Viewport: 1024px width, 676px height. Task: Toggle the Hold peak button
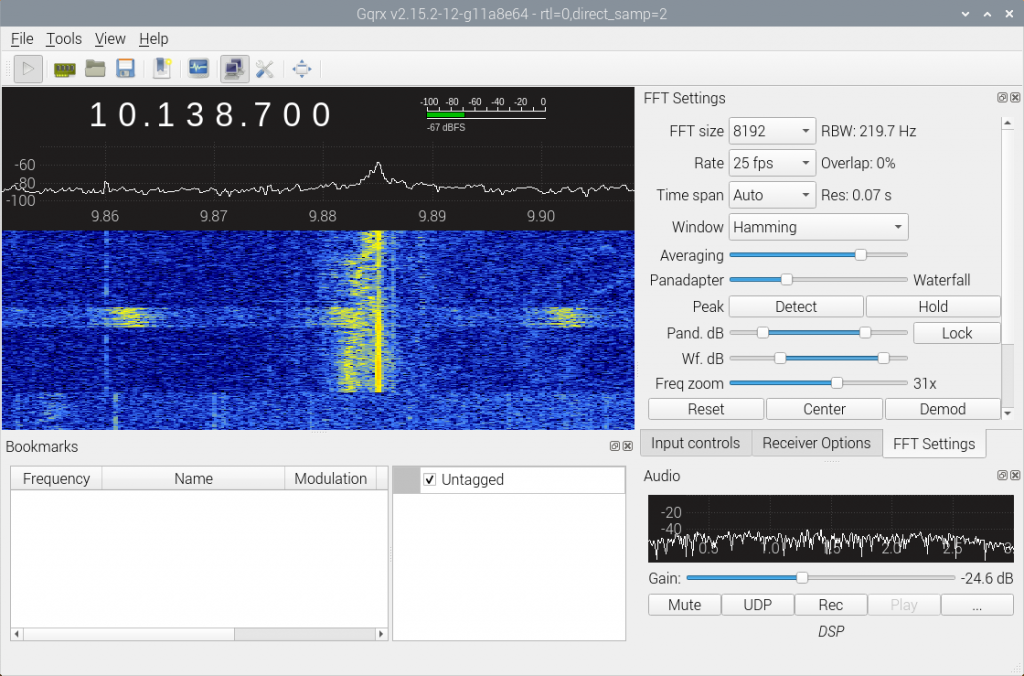point(932,306)
